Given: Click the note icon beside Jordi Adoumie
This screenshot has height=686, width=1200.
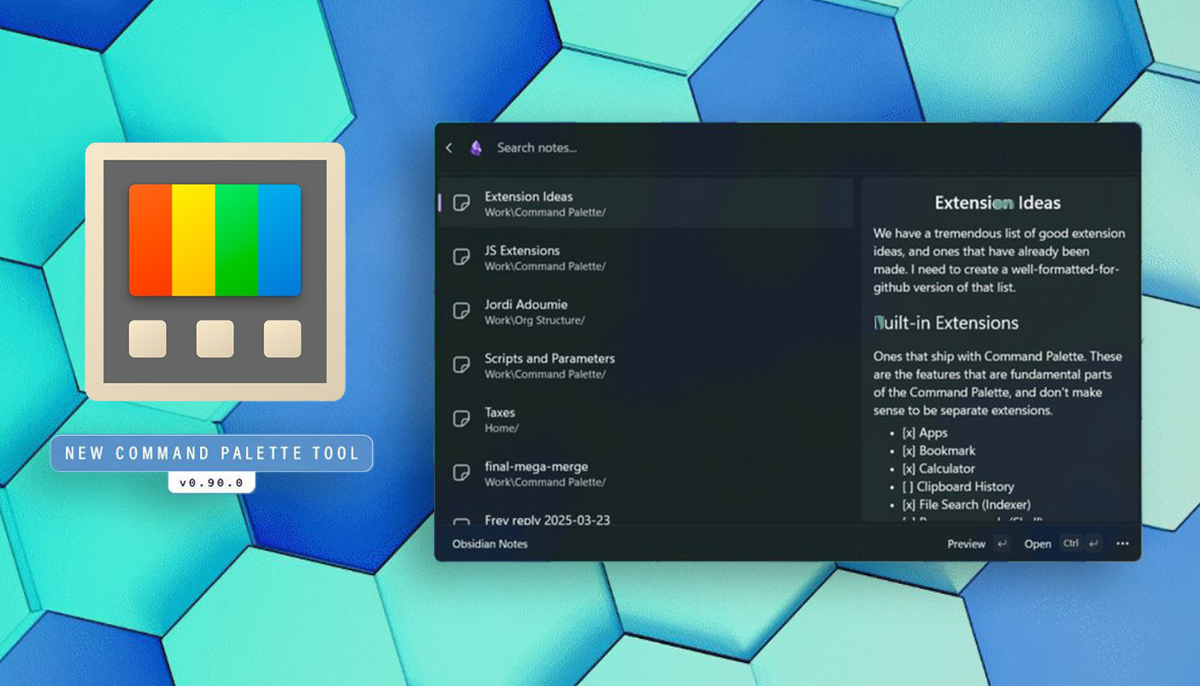Looking at the screenshot, I should (x=461, y=311).
